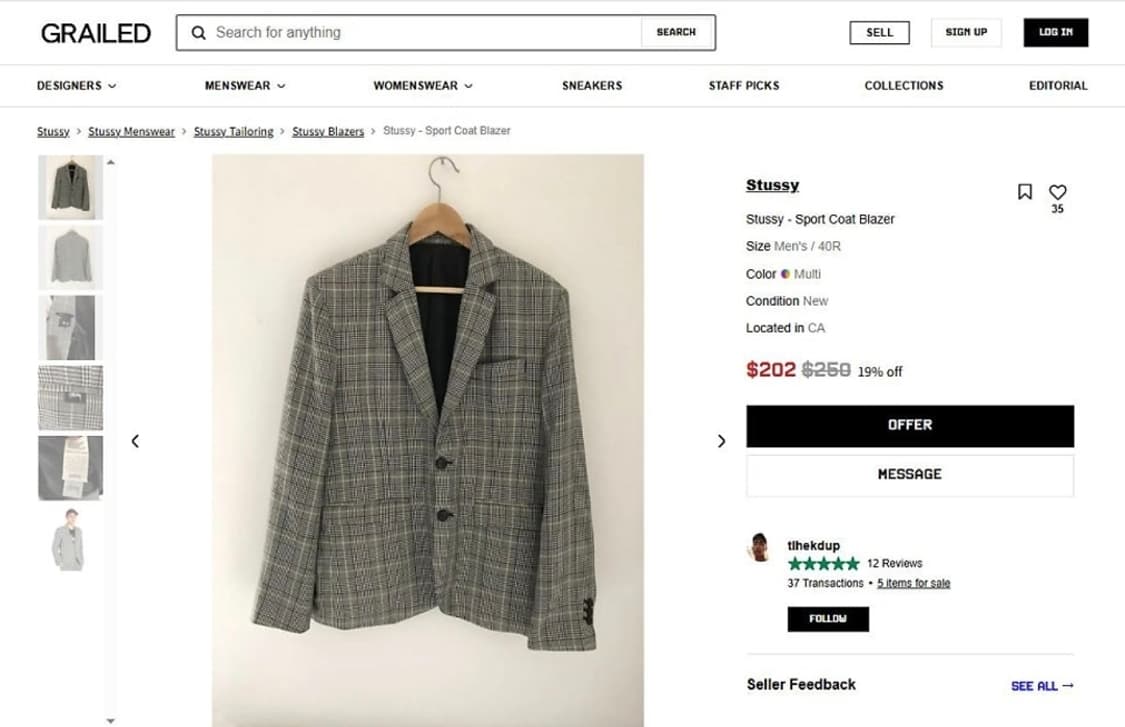Viewport: 1125px width, 727px height.
Task: Open the Grailed logo home
Action: click(x=96, y=33)
